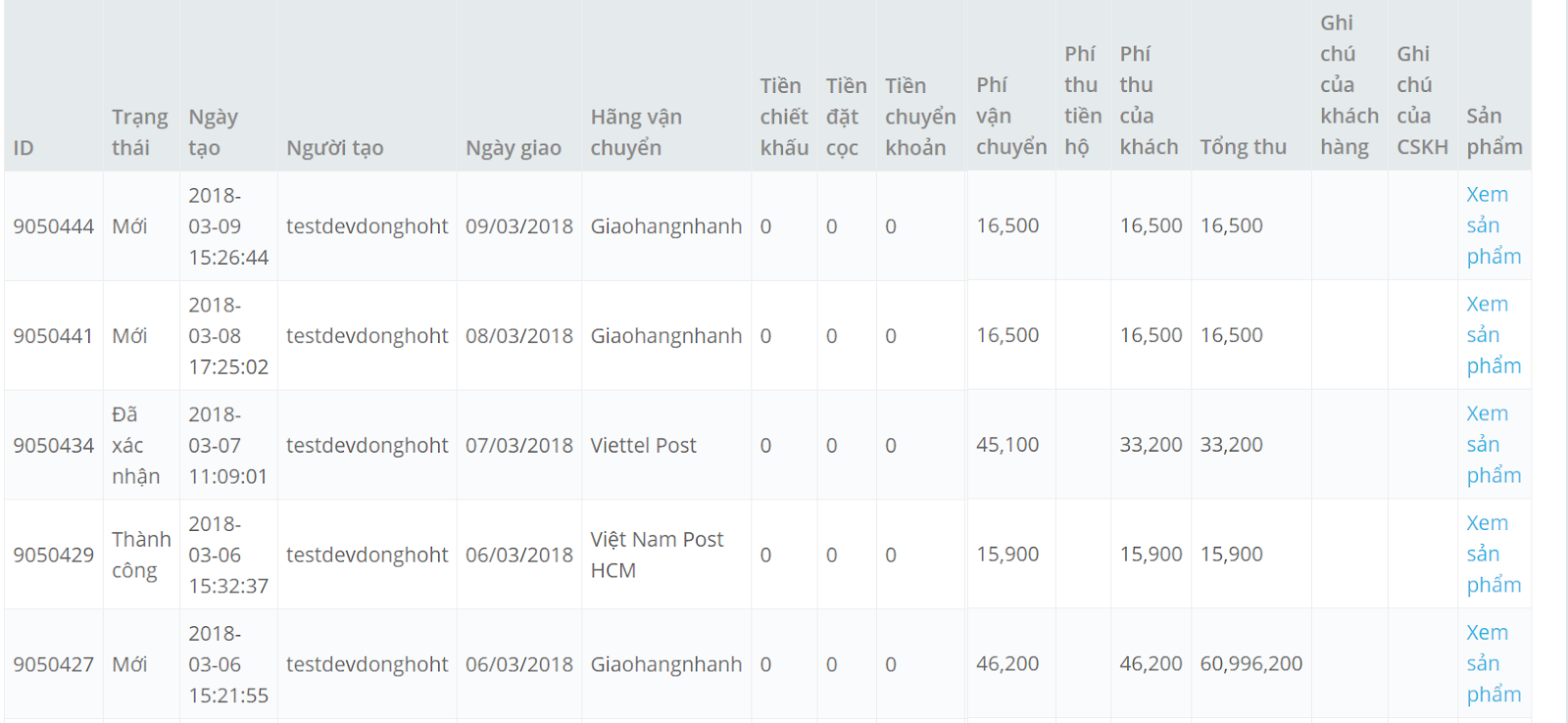Select order ID 9050434 cell
Screen dimensions: 1568x723
tap(54, 446)
